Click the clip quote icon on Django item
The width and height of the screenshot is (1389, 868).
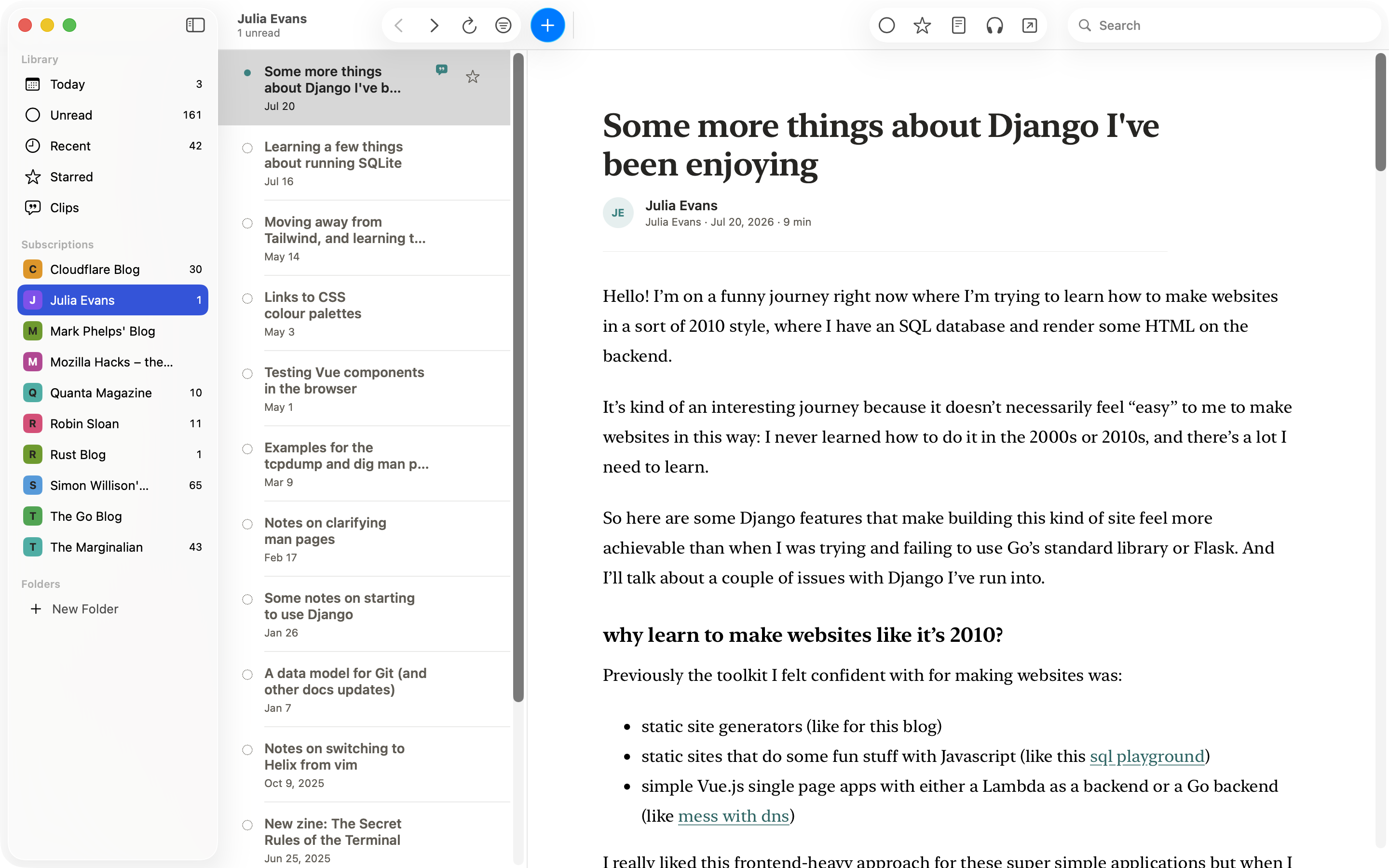pos(441,69)
